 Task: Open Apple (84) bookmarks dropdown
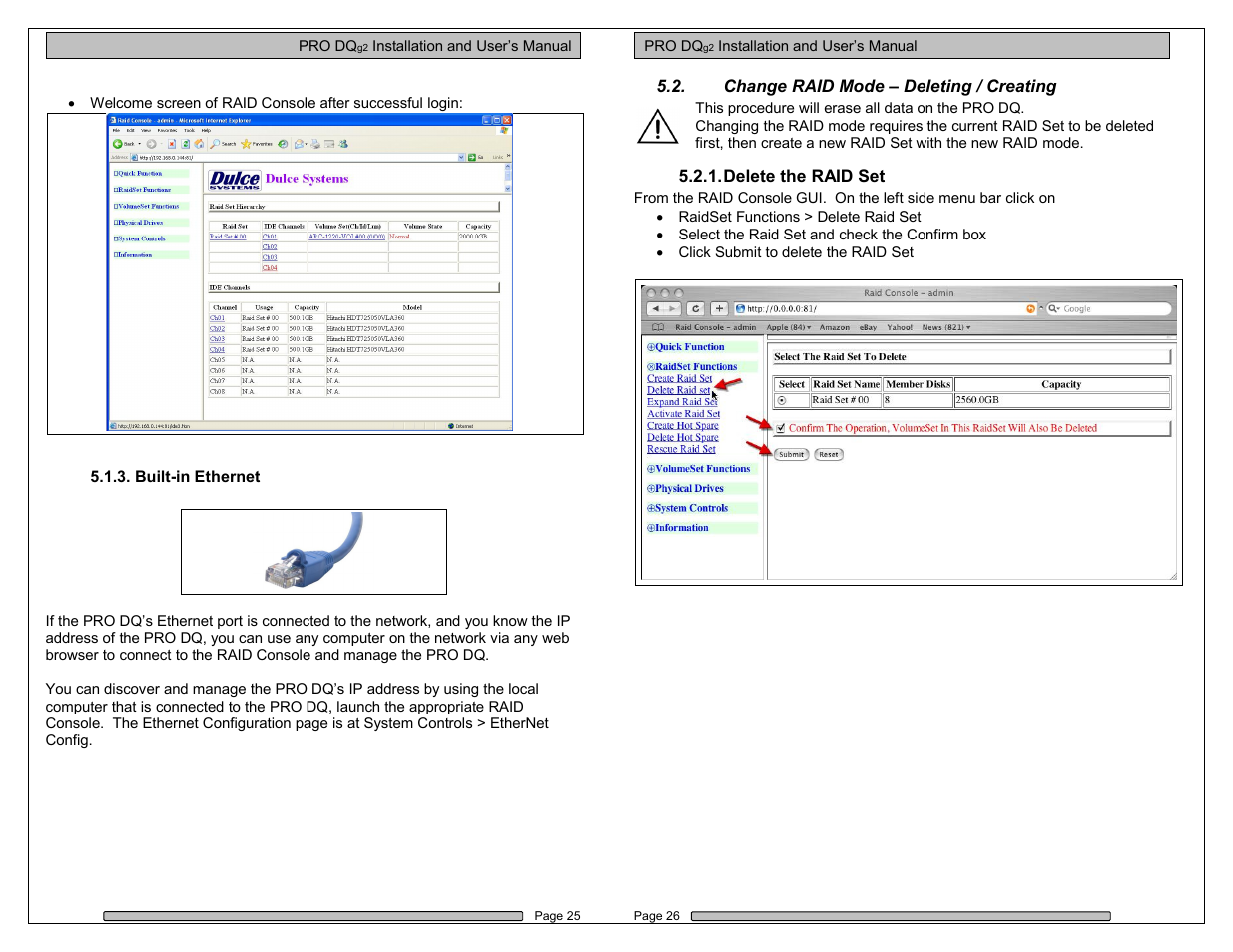click(x=789, y=327)
